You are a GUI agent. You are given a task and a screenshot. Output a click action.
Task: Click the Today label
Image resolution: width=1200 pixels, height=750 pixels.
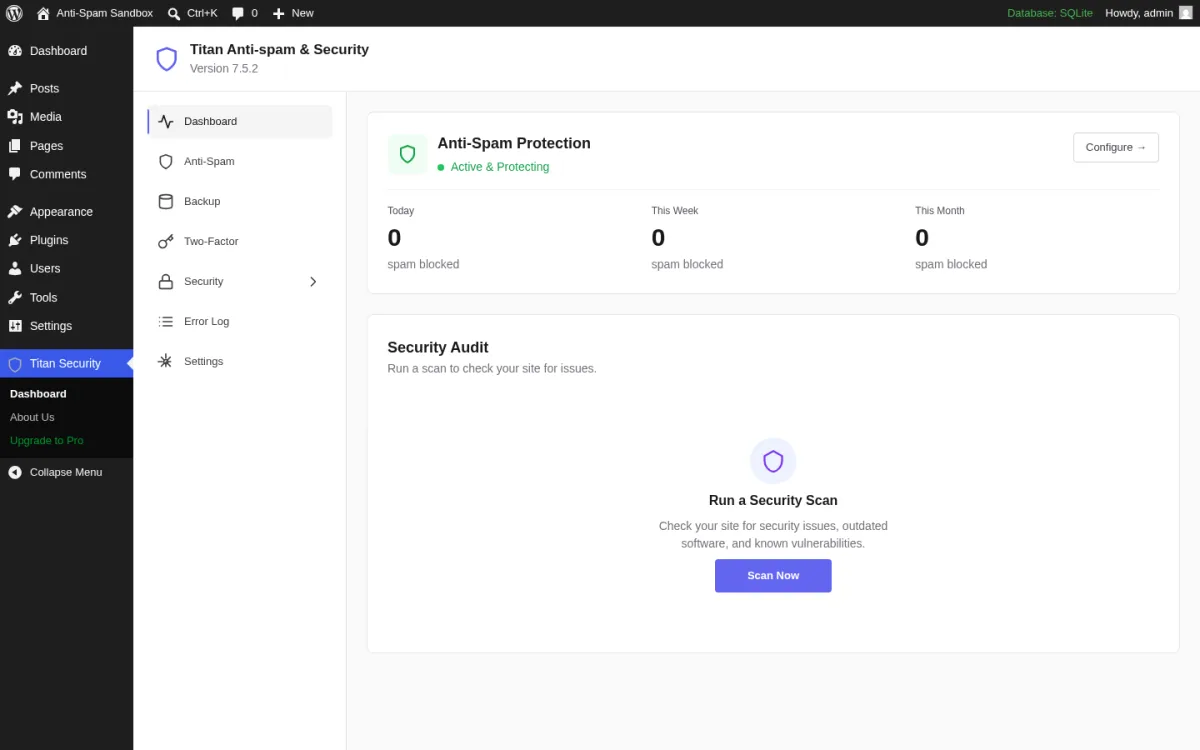[401, 211]
